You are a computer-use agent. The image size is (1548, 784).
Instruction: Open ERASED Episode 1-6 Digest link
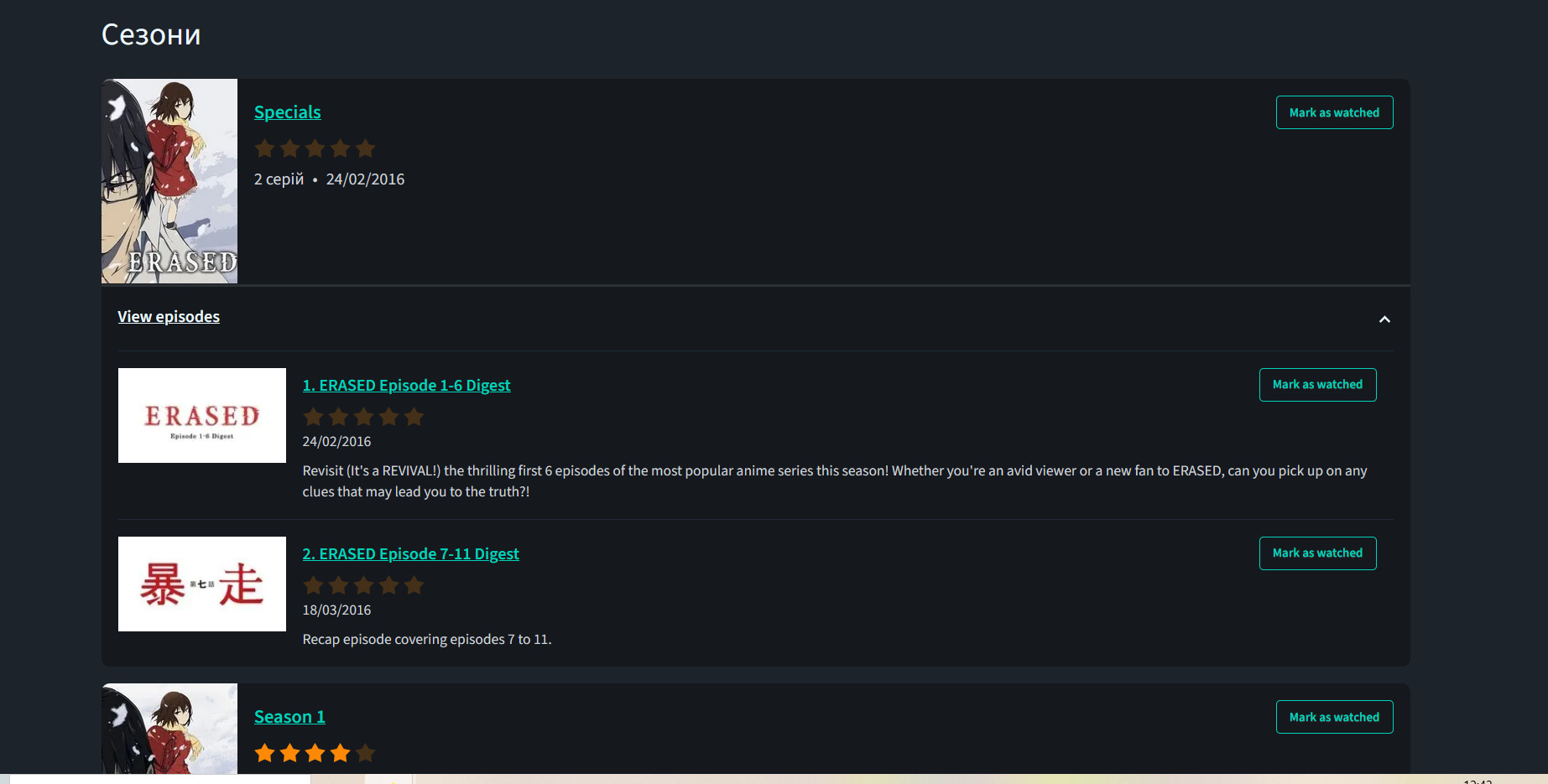[406, 386]
